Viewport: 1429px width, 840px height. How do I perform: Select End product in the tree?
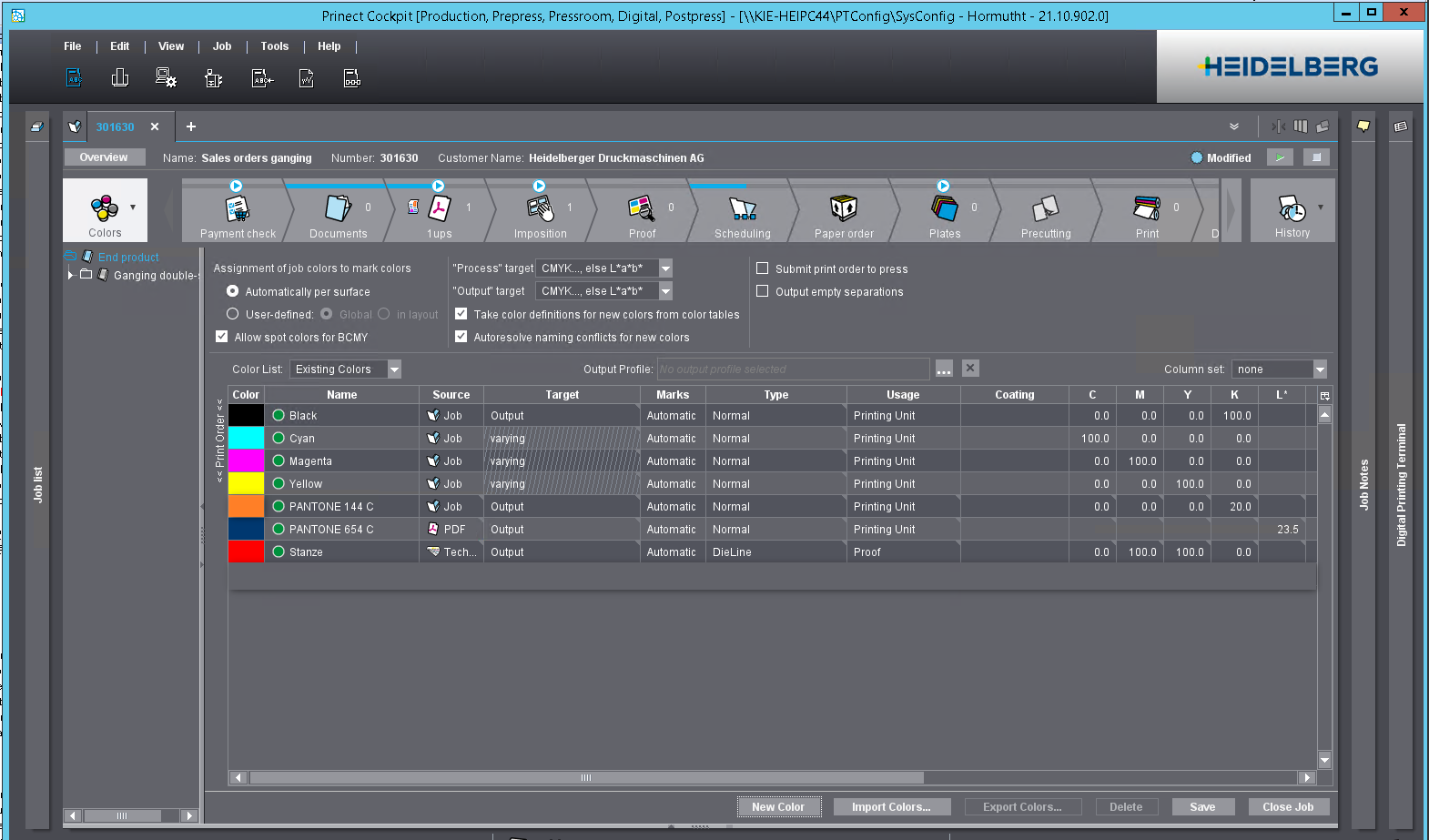128,258
